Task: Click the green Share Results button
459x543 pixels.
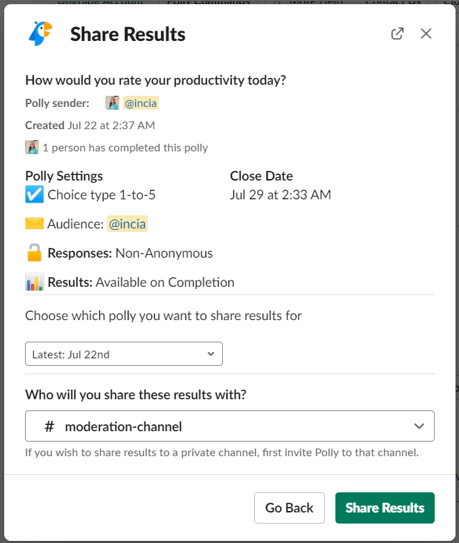Action: [385, 508]
